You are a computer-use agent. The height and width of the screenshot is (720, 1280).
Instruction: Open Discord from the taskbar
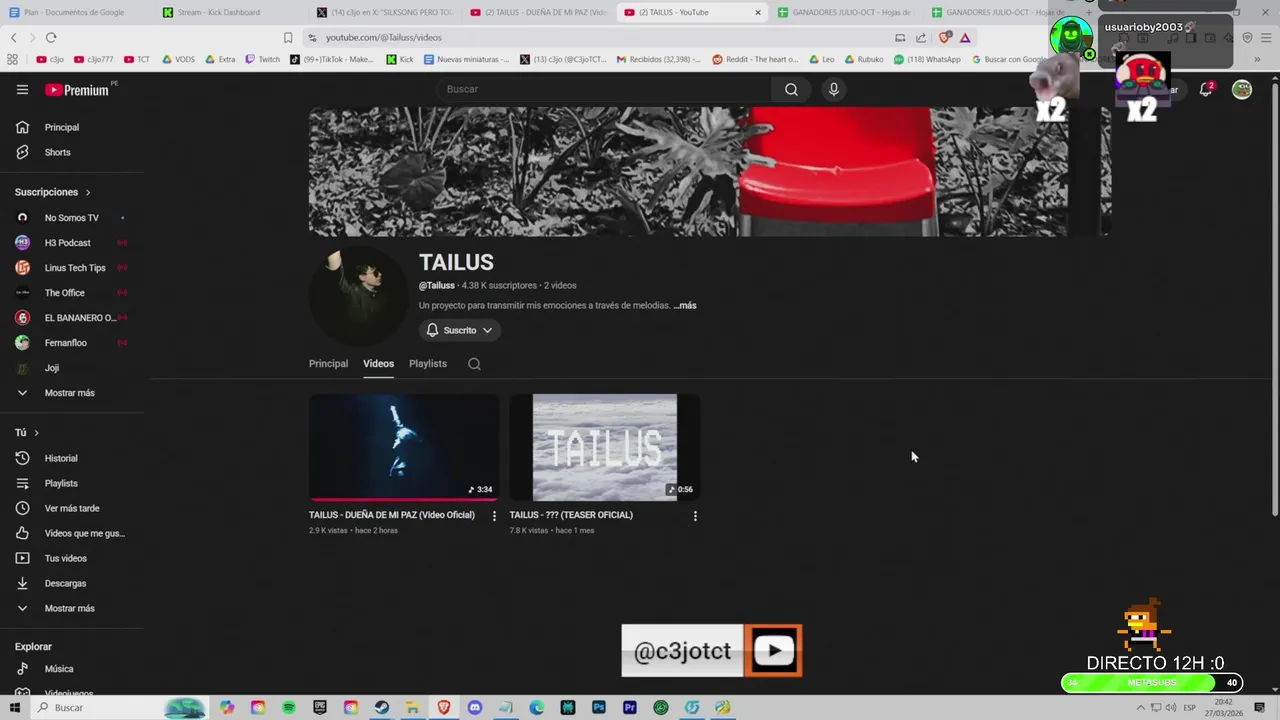475,707
